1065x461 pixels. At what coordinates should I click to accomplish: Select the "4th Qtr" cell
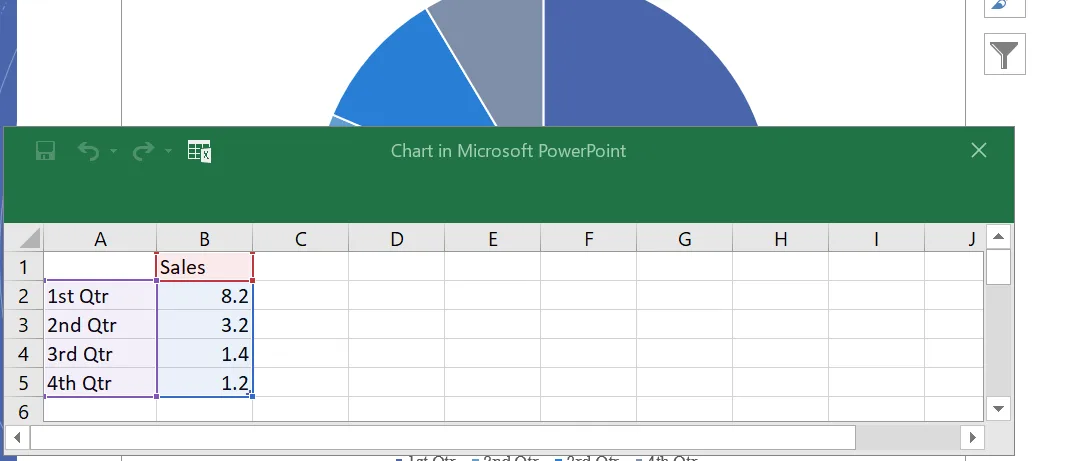[101, 383]
